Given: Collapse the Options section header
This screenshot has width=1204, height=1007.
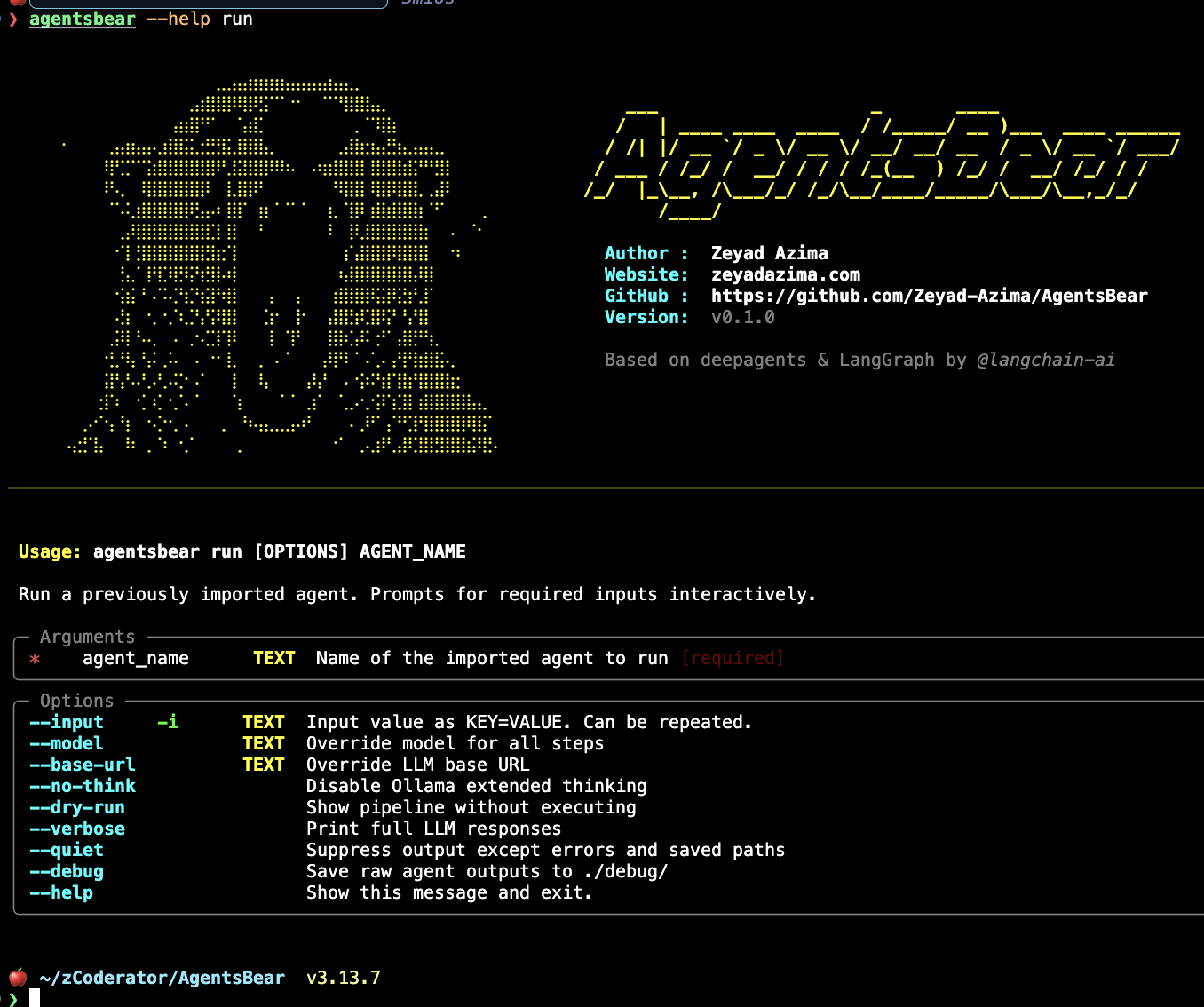Looking at the screenshot, I should (x=76, y=701).
